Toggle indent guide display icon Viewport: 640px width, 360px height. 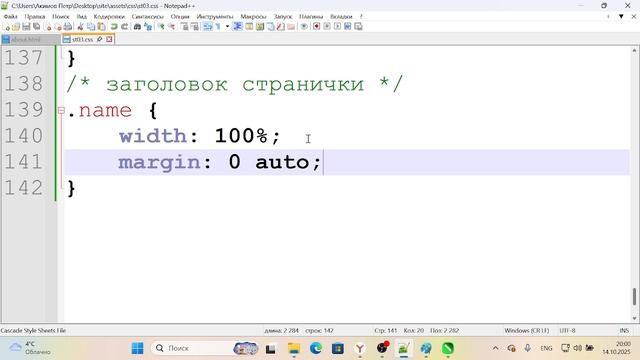[238, 27]
